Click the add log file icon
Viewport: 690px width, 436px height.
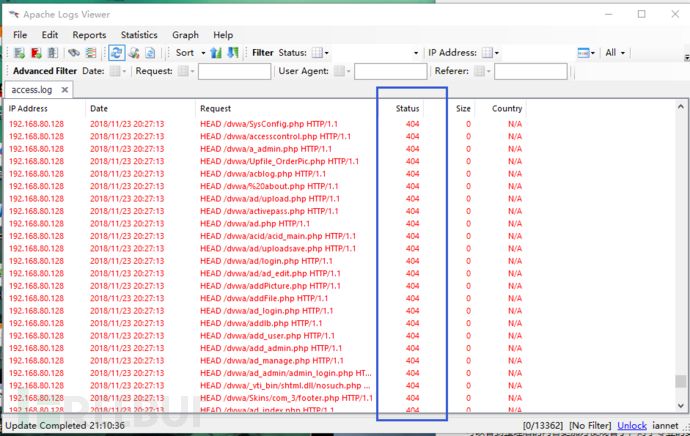pos(20,53)
